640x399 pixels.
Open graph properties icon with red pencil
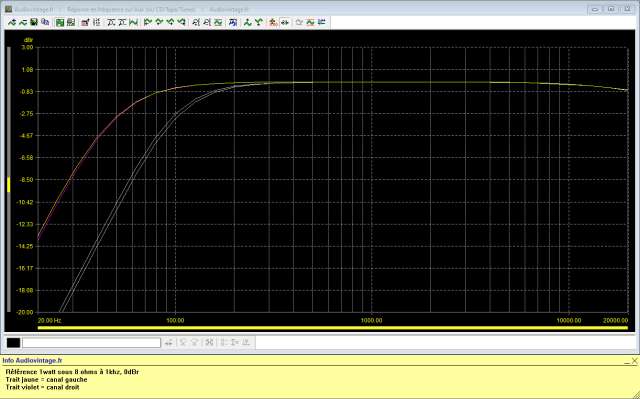(x=85, y=22)
